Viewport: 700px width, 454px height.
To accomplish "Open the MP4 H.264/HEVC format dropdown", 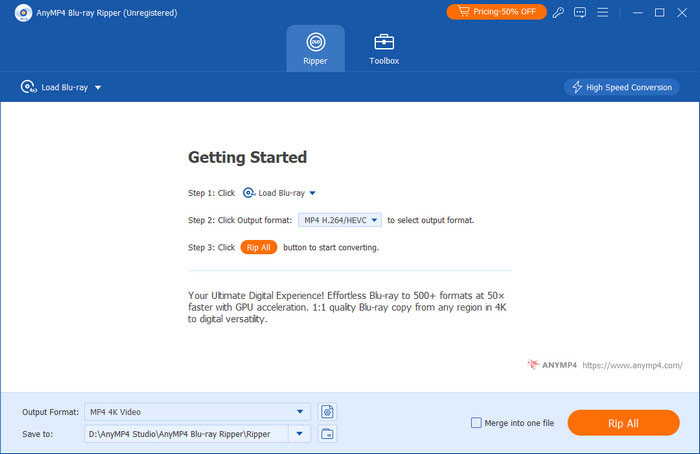I will point(340,220).
